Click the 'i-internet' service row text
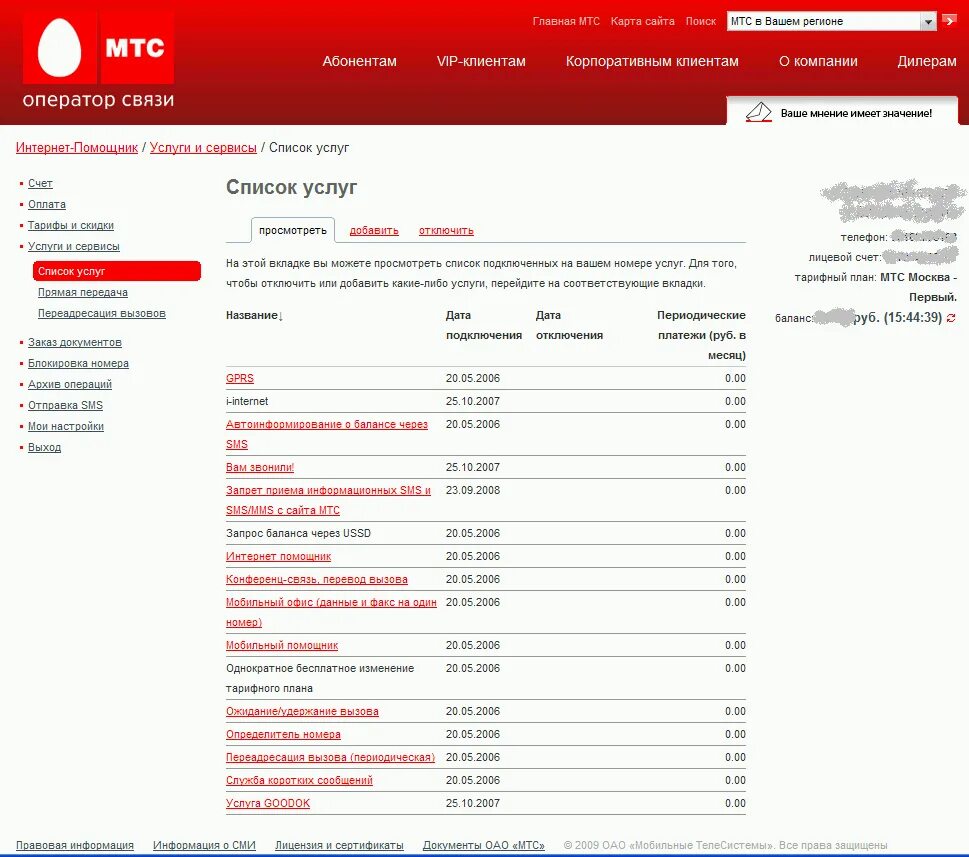Viewport: 969px width, 857px height. click(x=247, y=401)
